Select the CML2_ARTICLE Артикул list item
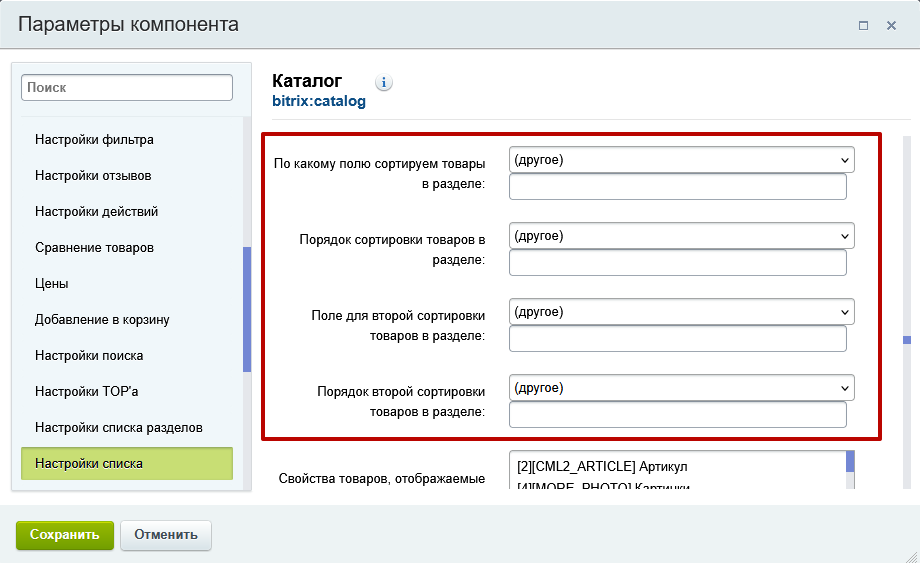 tap(602, 467)
